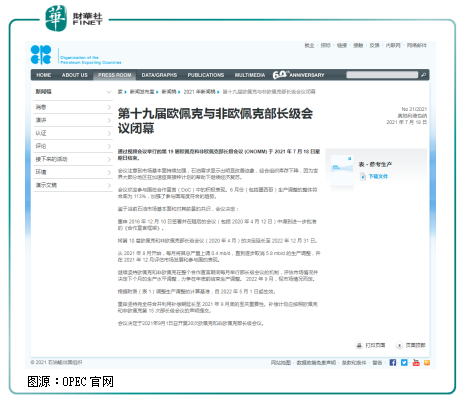Open the PUBLICATIONS menu item
The width and height of the screenshot is (467, 399).
point(206,75)
